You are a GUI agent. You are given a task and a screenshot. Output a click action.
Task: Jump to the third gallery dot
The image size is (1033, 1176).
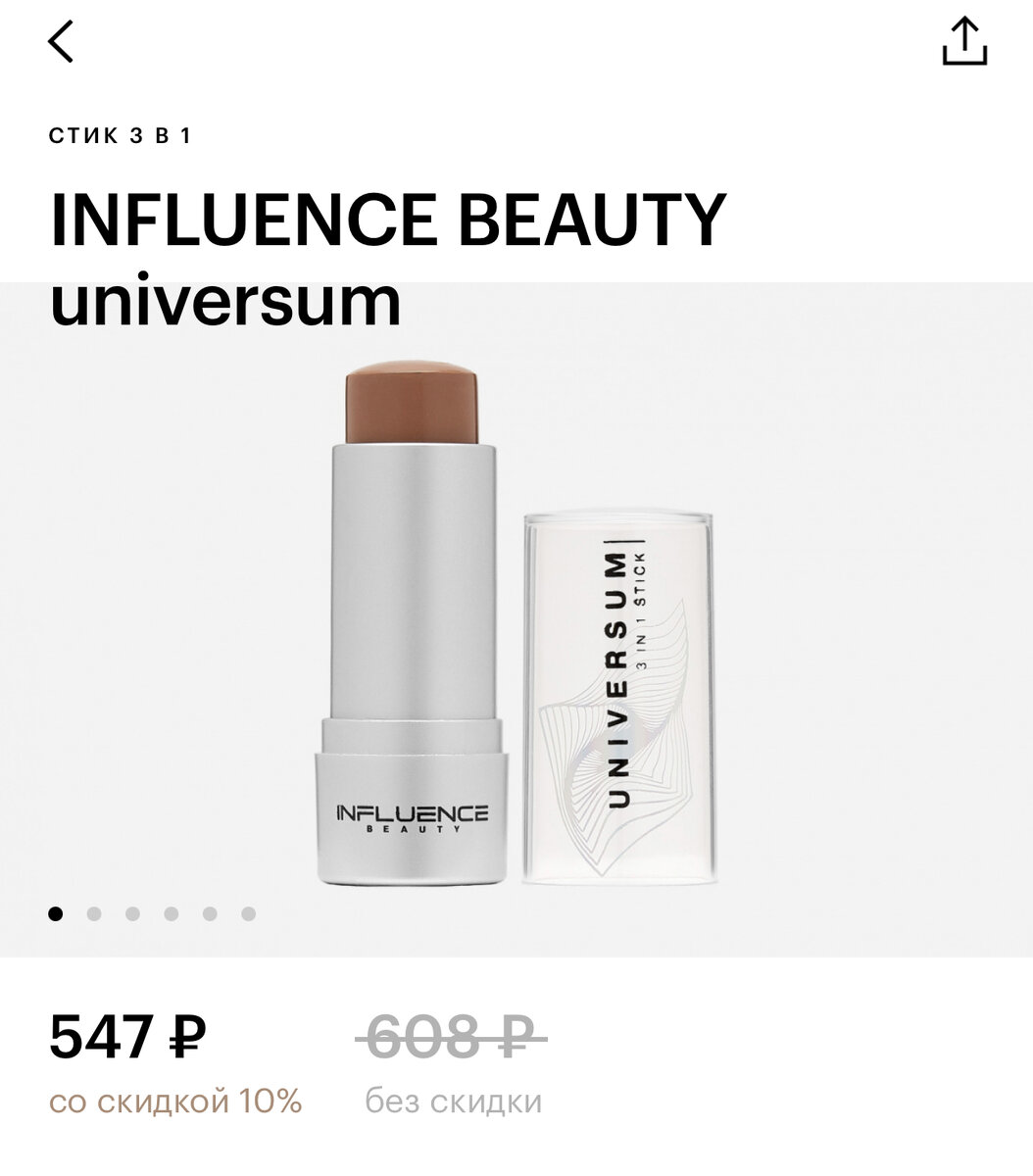132,913
